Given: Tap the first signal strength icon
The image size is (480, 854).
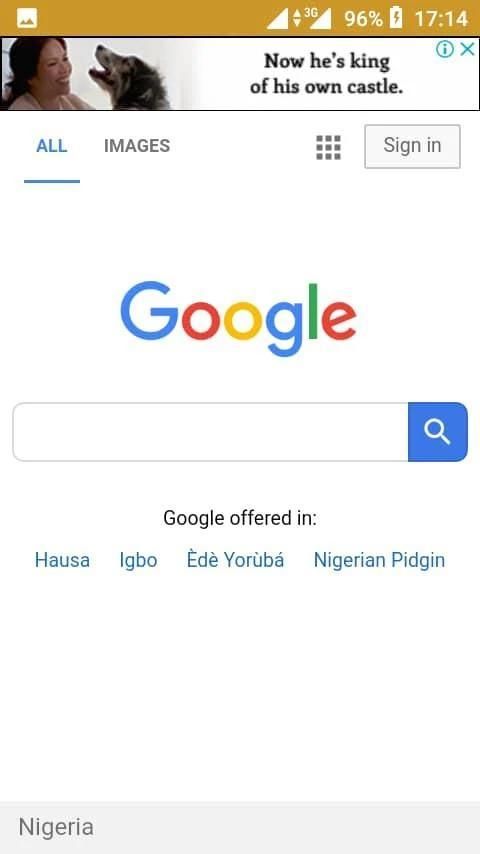Looking at the screenshot, I should 278,19.
